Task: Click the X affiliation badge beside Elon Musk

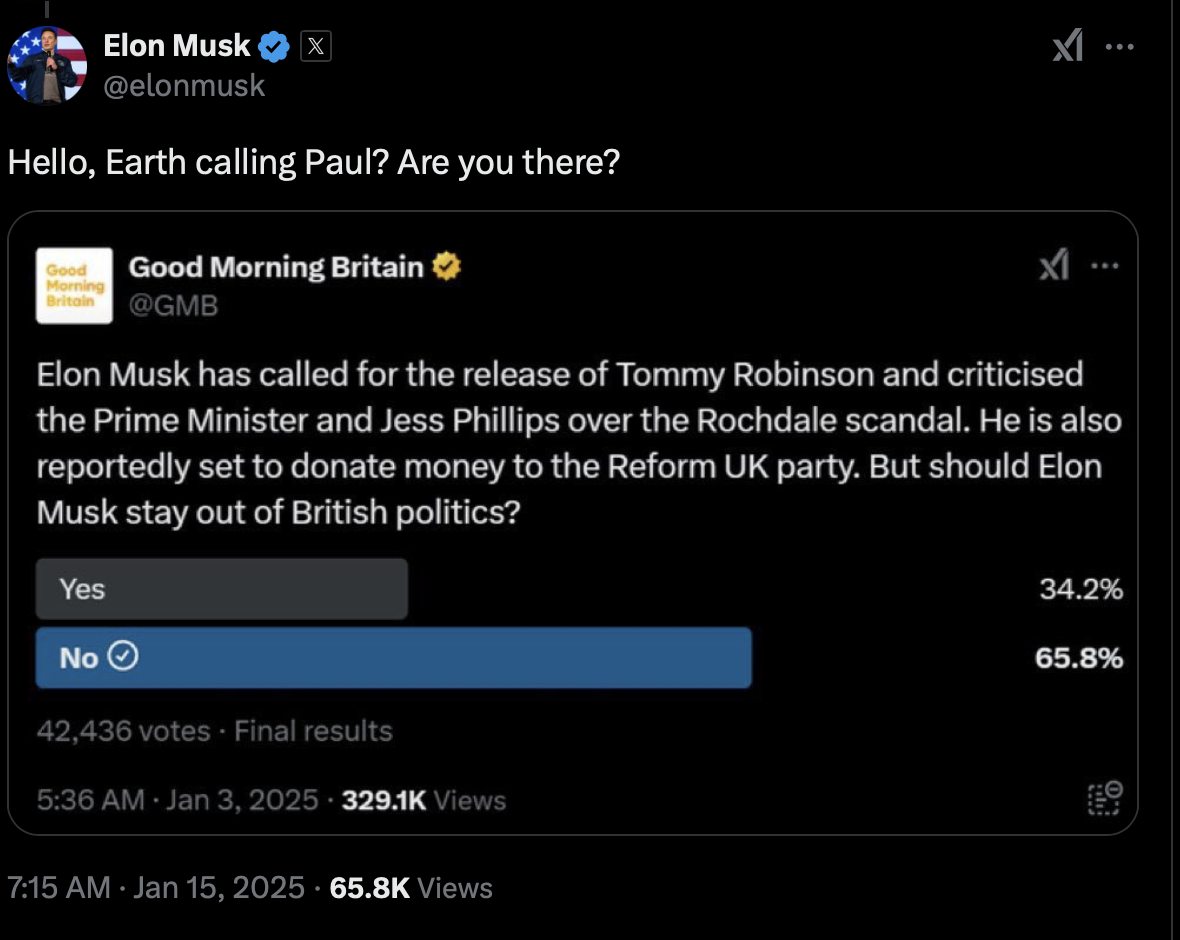Action: [x=315, y=46]
